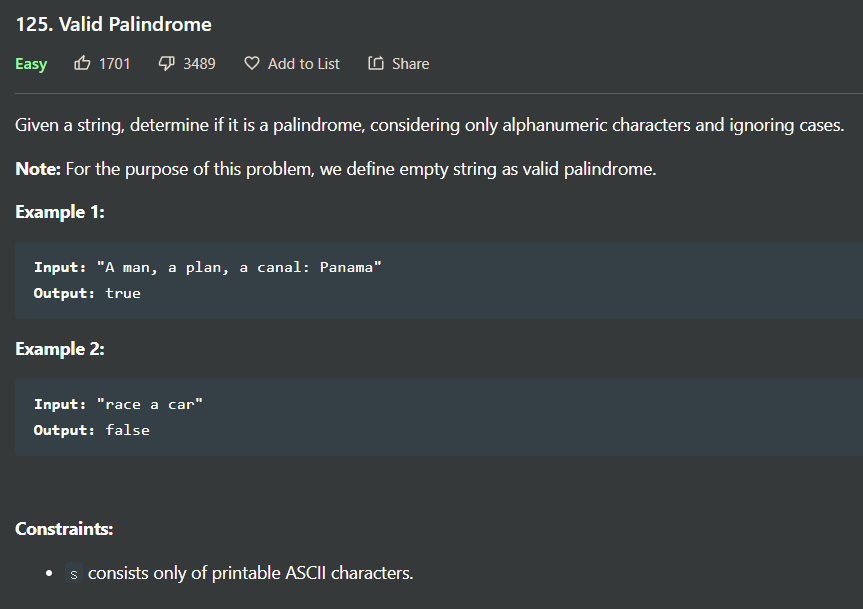This screenshot has width=863, height=609.
Task: Select the Share text label
Action: coord(411,64)
